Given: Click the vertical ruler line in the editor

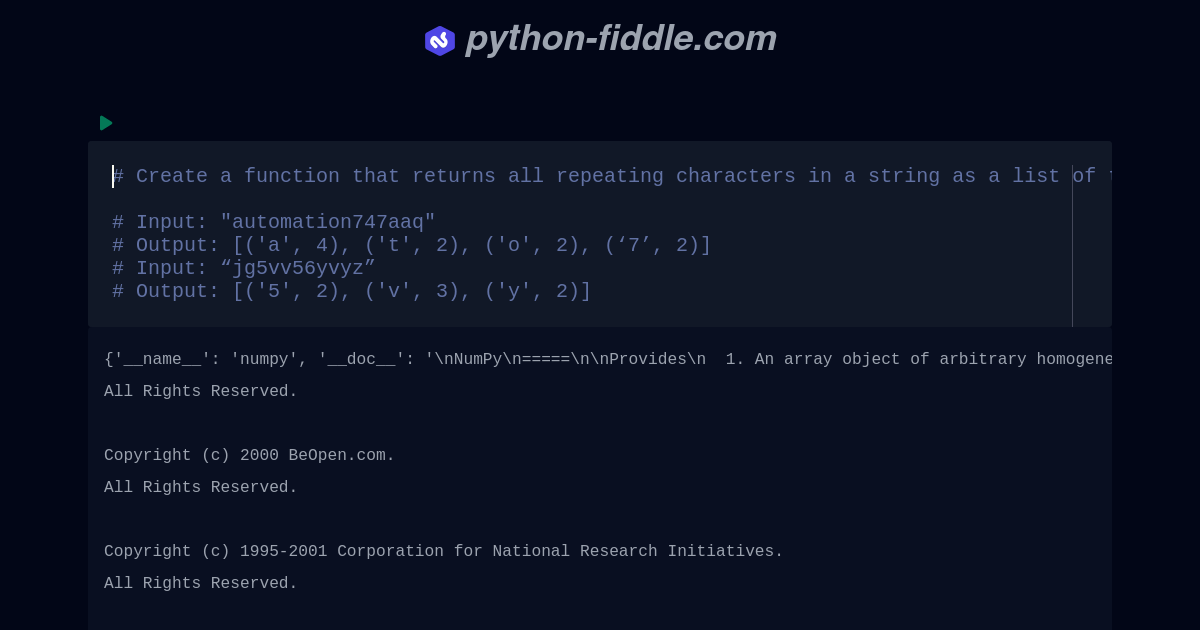Looking at the screenshot, I should click(x=1072, y=245).
